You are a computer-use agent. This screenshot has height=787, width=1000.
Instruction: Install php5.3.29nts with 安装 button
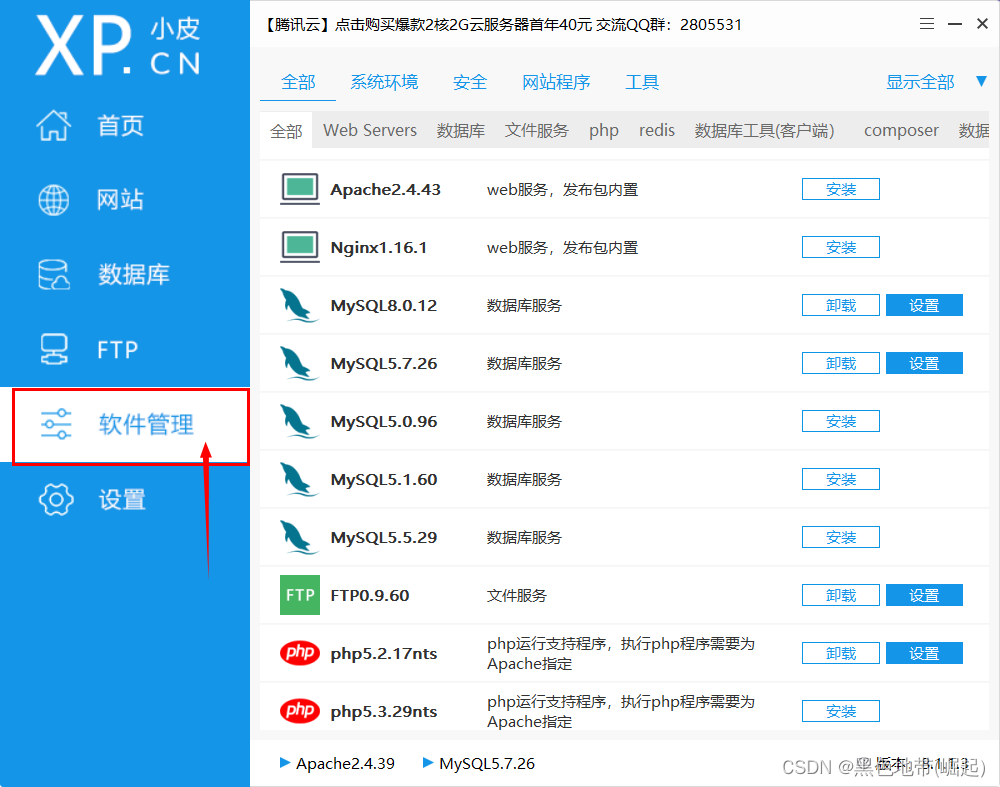tap(841, 711)
